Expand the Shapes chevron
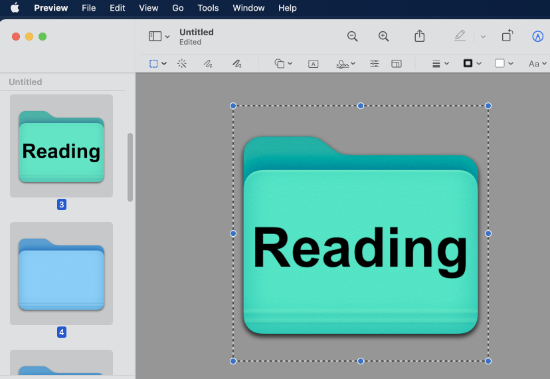This screenshot has width=550, height=379. 290,64
